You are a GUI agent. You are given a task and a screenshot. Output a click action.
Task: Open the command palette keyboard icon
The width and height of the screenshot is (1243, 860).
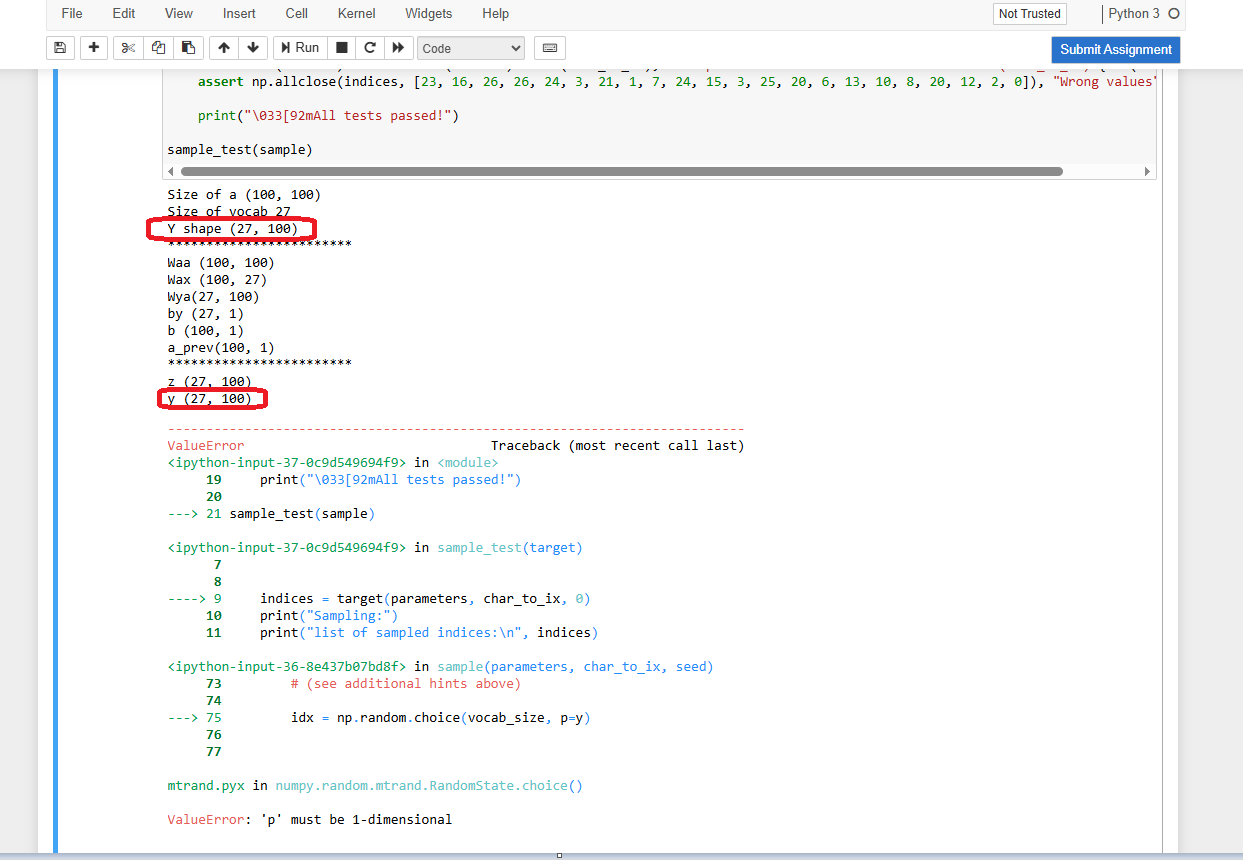coord(550,48)
